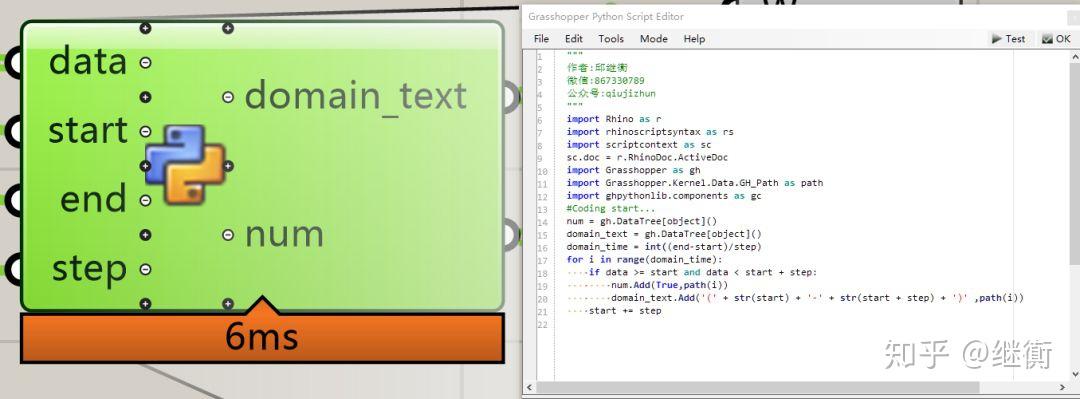
Task: Place cursor on line 'import Rhino as r'
Action: [614, 119]
